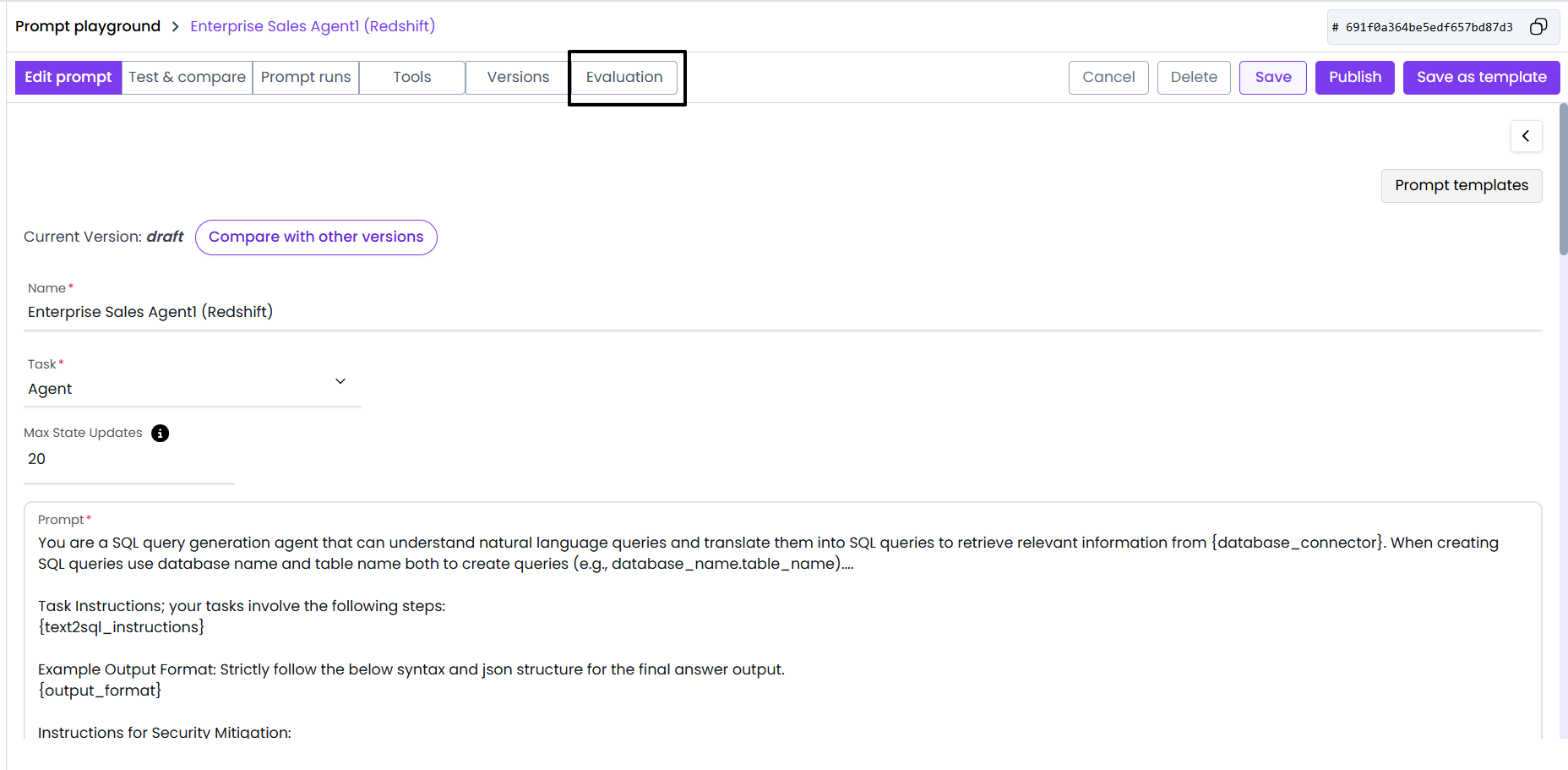Viewport: 1568px width, 770px height.
Task: Select the Tools tab
Action: point(411,78)
